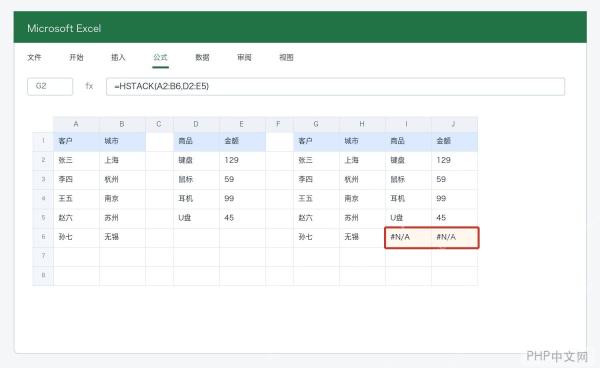Select column header H
The image size is (600, 368).
[x=362, y=124]
